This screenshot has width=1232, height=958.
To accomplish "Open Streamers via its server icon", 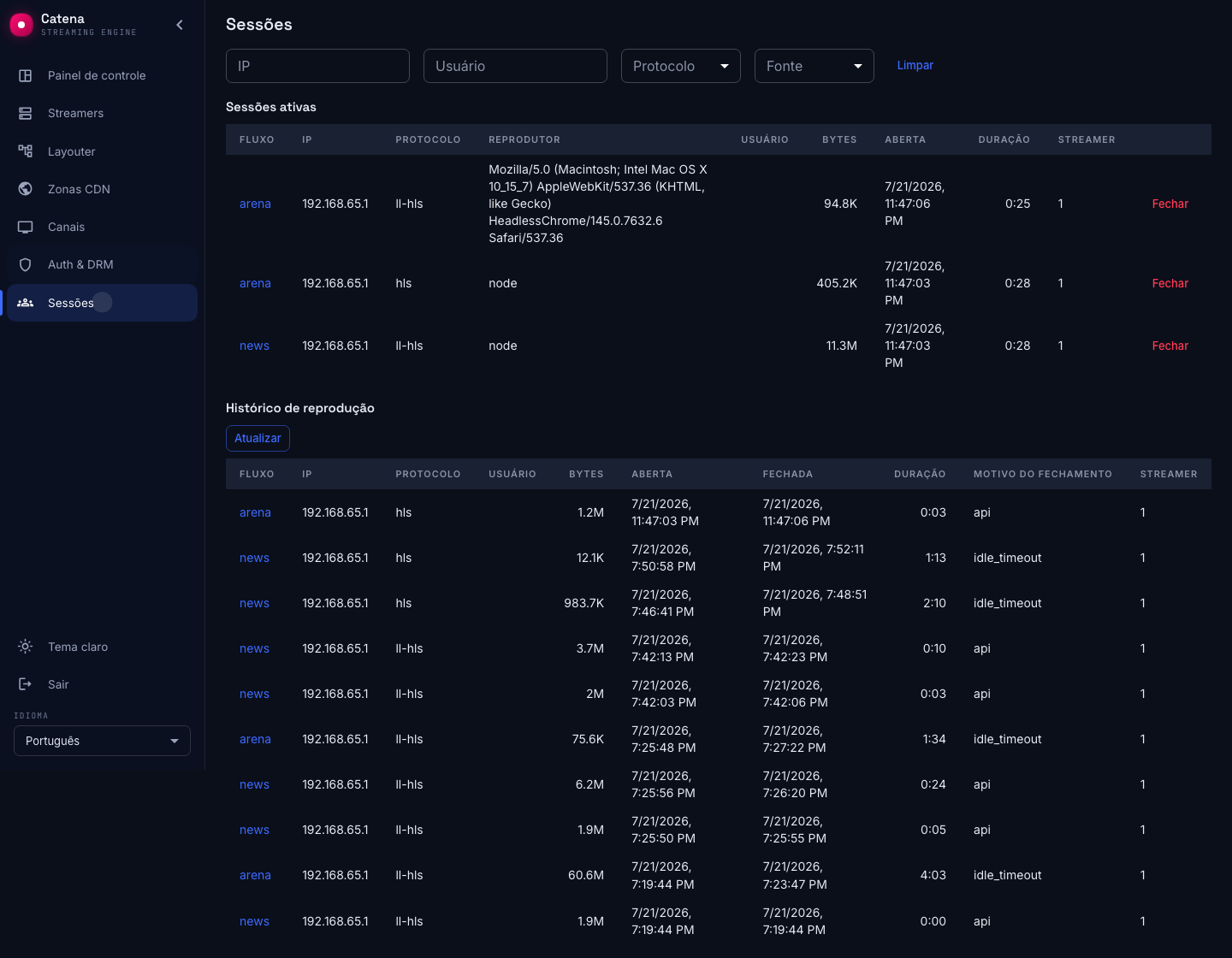I will coord(26,113).
